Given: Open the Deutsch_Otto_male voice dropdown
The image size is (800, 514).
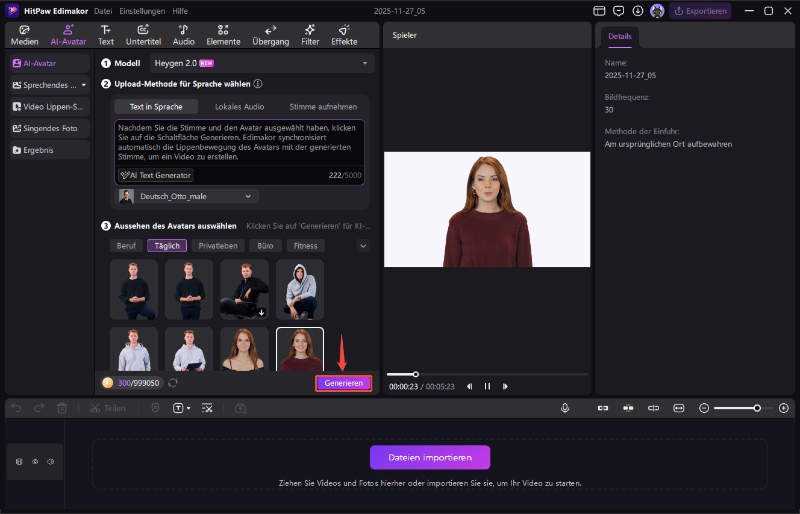Looking at the screenshot, I should (188, 197).
